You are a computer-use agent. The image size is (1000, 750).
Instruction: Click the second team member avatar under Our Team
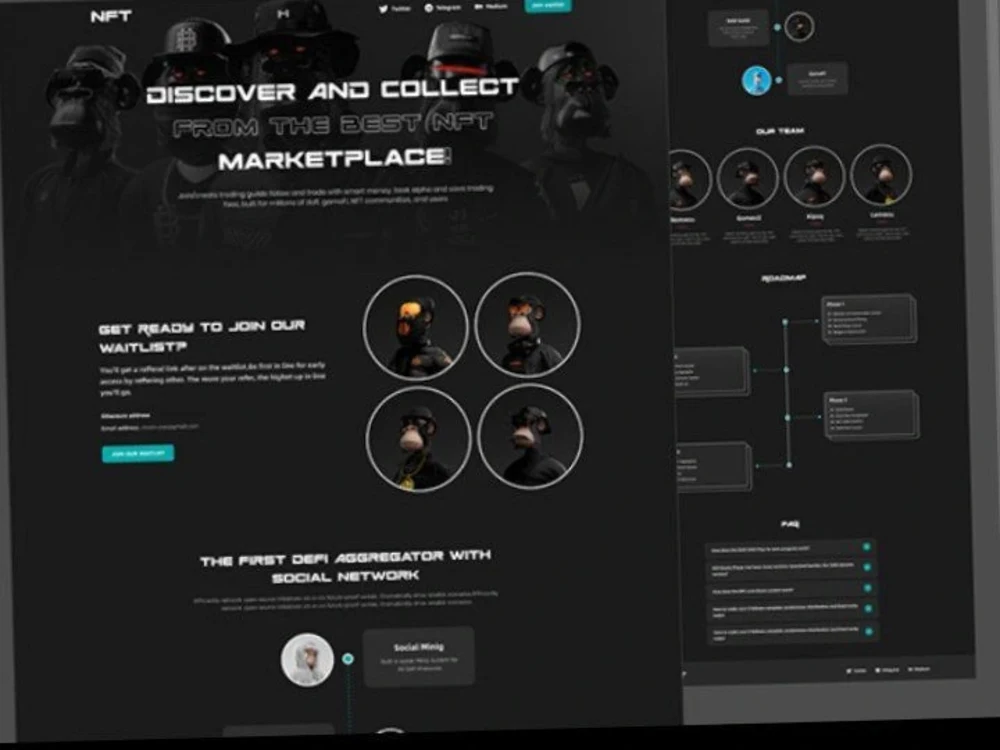[x=748, y=179]
